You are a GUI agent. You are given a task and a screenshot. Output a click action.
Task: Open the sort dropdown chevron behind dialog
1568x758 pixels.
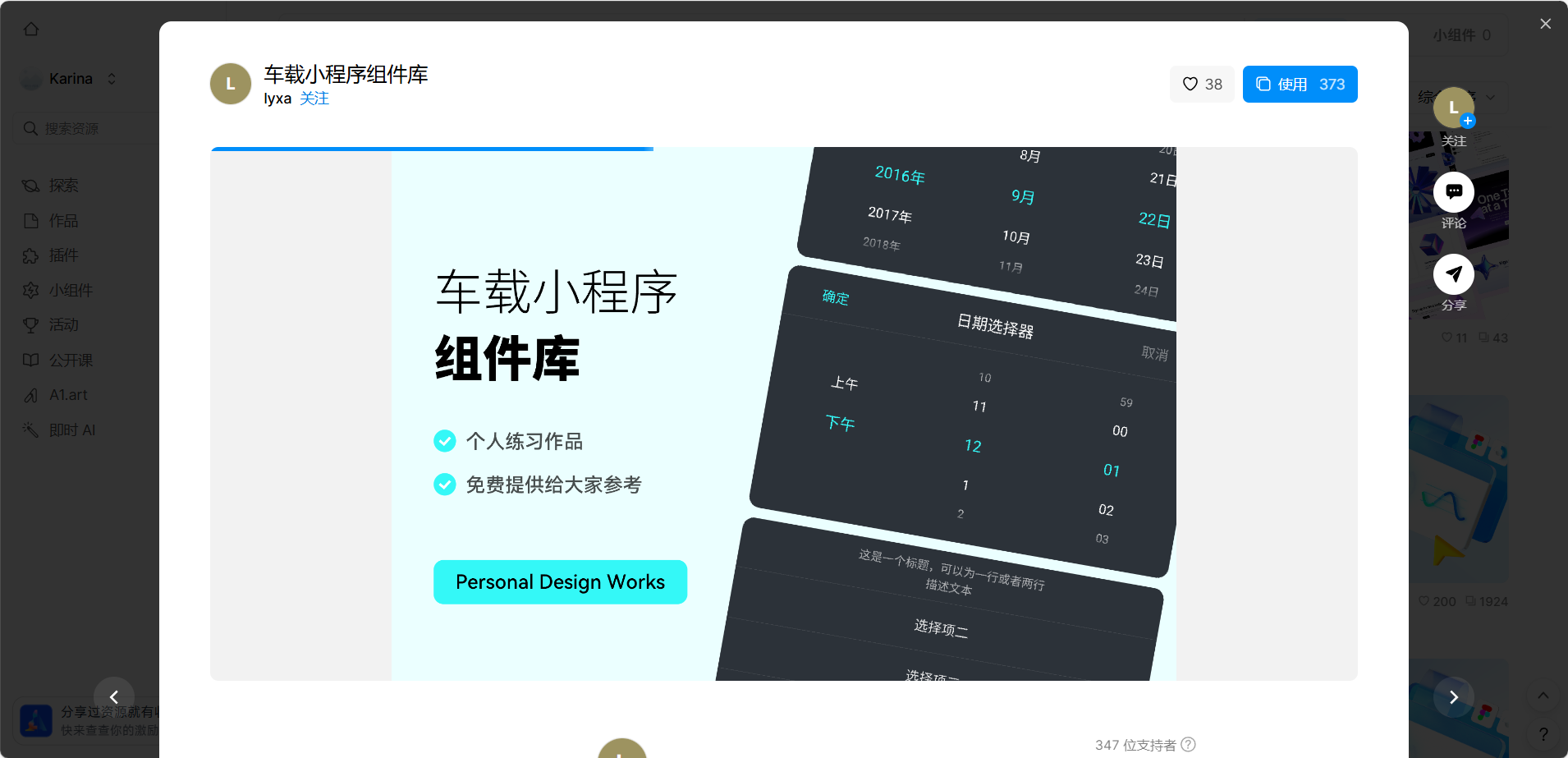pyautogui.click(x=1491, y=97)
